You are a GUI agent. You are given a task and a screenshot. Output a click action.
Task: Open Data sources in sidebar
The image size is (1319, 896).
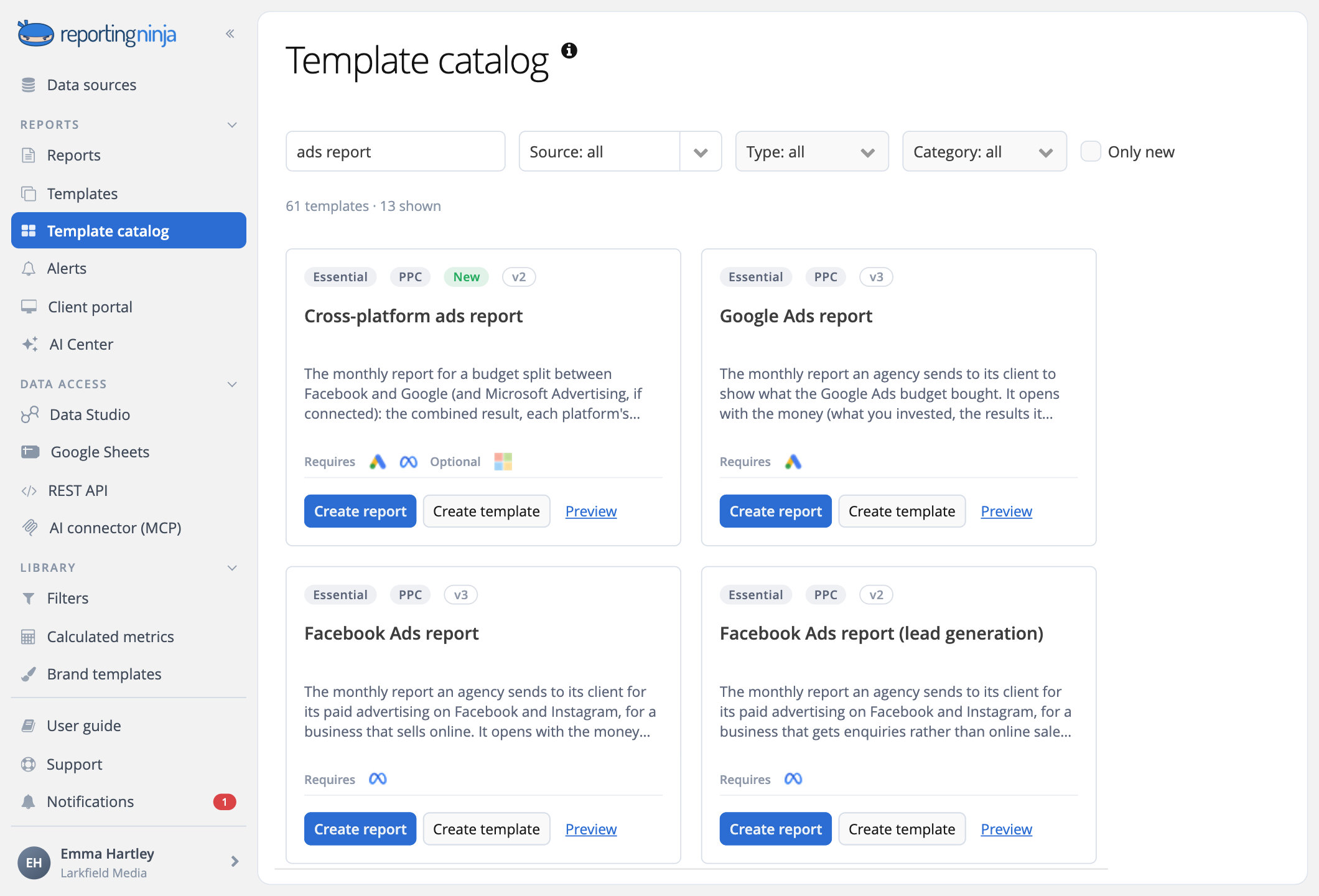pyautogui.click(x=129, y=85)
